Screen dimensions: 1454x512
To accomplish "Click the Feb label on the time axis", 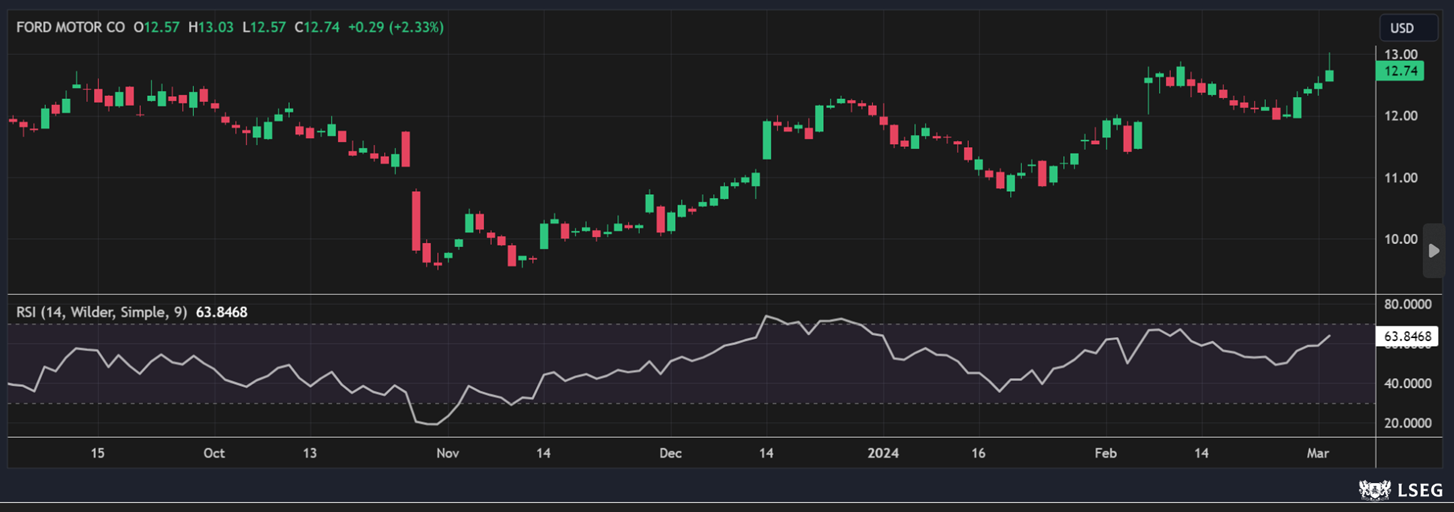I will coord(1106,453).
